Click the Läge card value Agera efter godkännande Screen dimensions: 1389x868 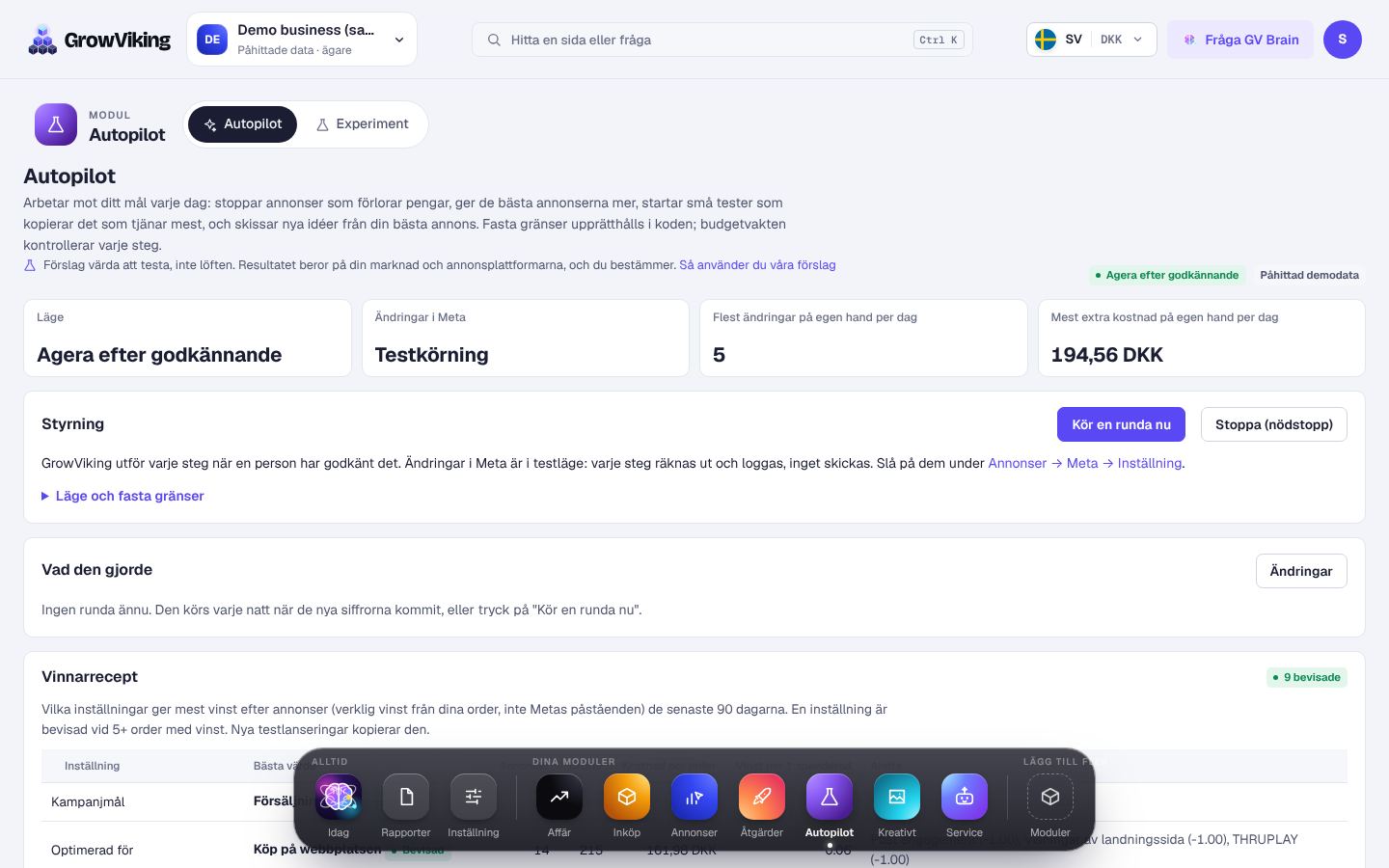pyautogui.click(x=159, y=355)
